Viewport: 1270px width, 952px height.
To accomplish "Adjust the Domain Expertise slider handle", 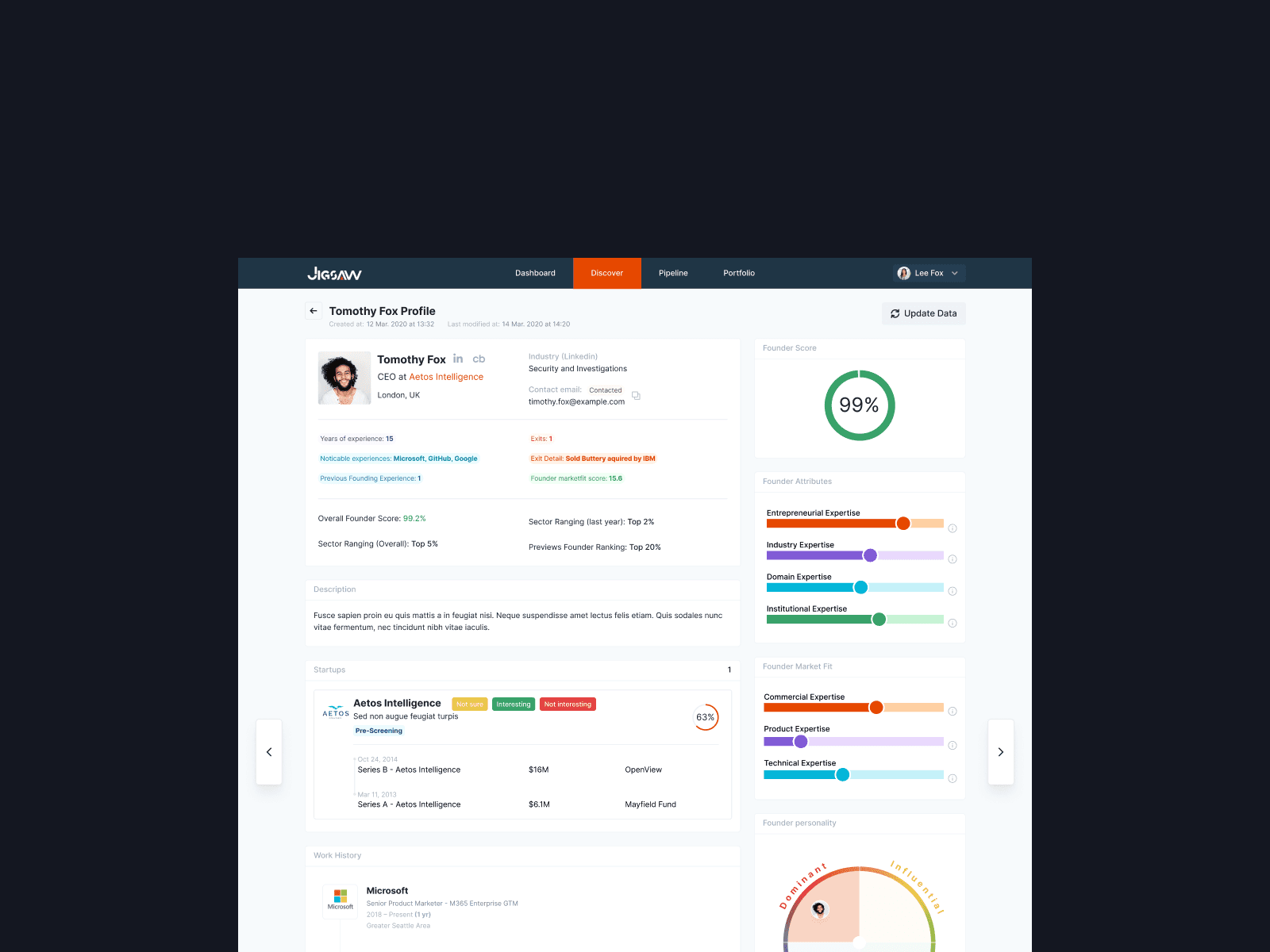I will (x=860, y=588).
